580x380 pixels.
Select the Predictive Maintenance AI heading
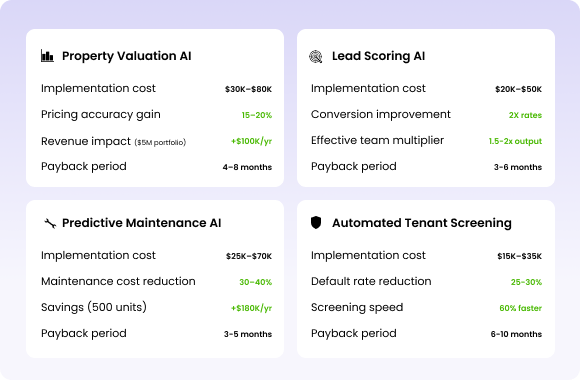pyautogui.click(x=142, y=223)
